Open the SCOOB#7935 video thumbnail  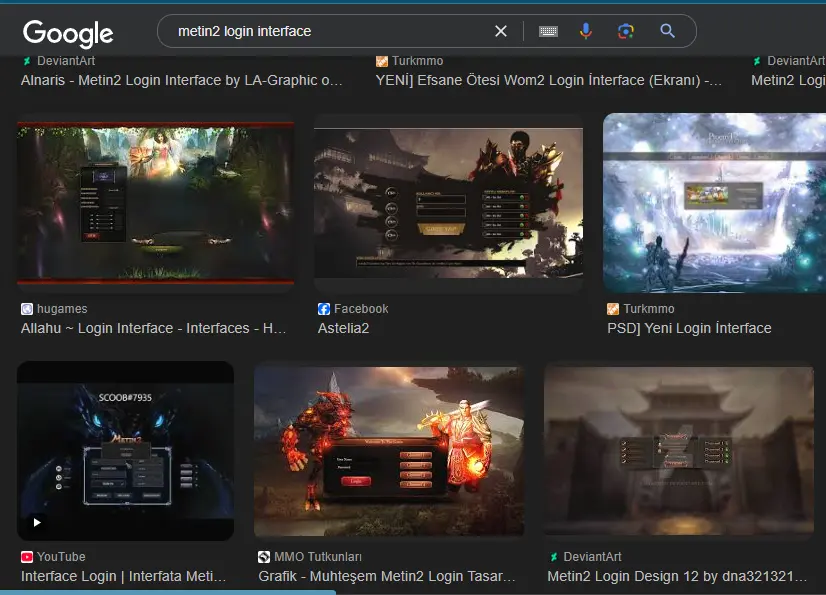pos(125,451)
